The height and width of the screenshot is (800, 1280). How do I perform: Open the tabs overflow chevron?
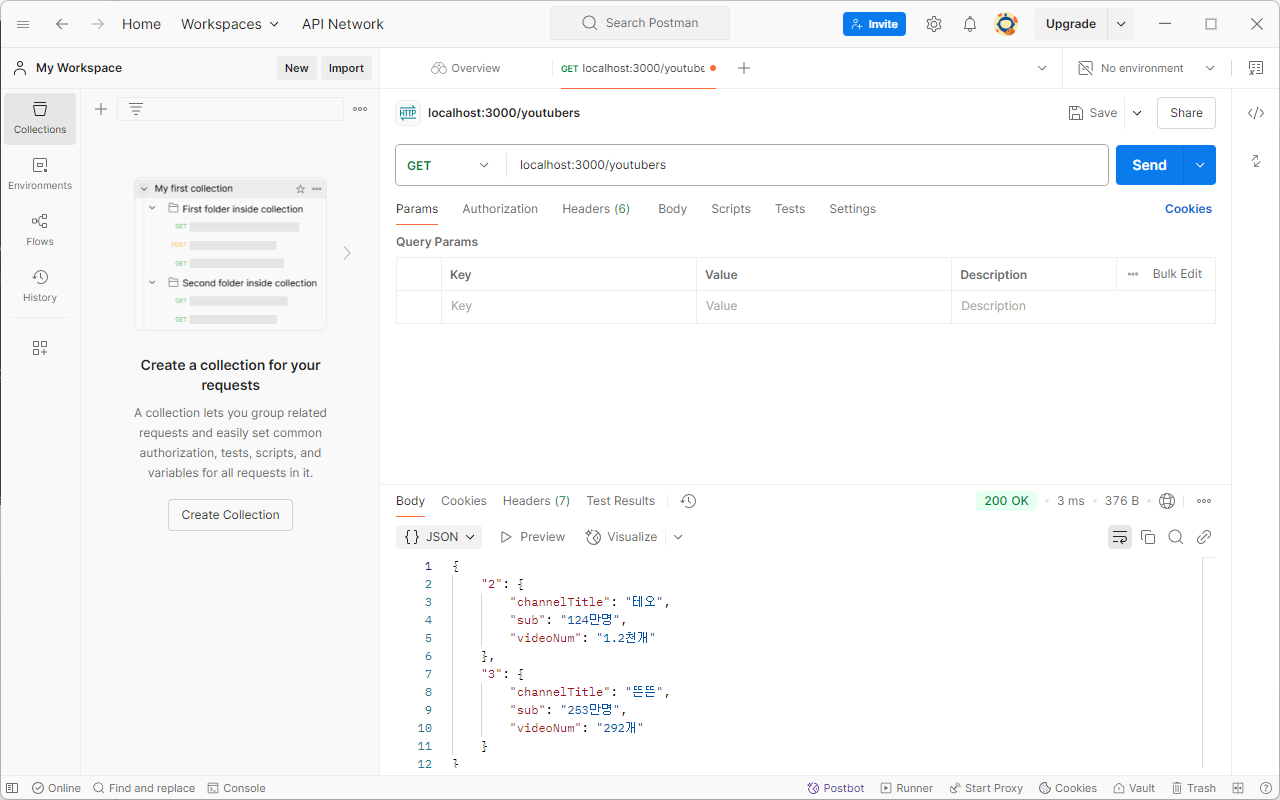click(x=1042, y=68)
